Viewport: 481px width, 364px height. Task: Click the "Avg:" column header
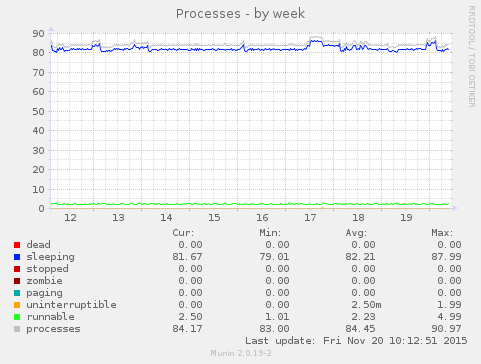pos(356,233)
